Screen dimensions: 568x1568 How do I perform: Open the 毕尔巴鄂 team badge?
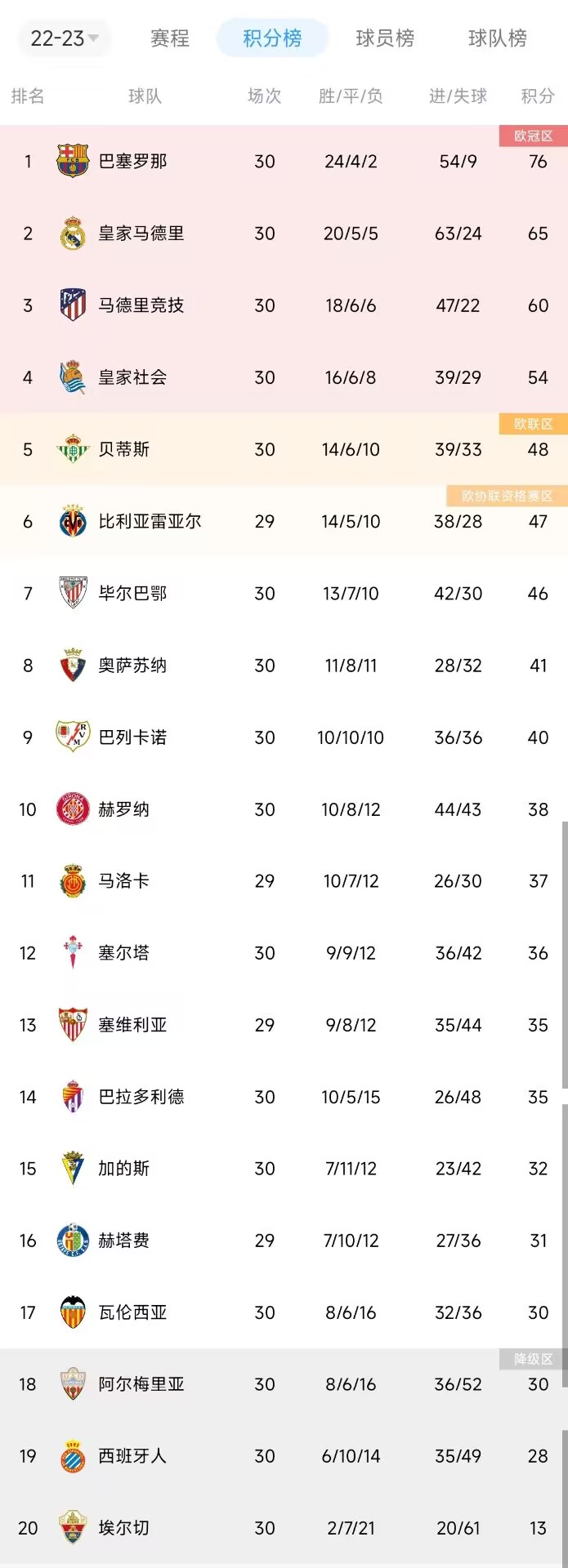click(73, 593)
